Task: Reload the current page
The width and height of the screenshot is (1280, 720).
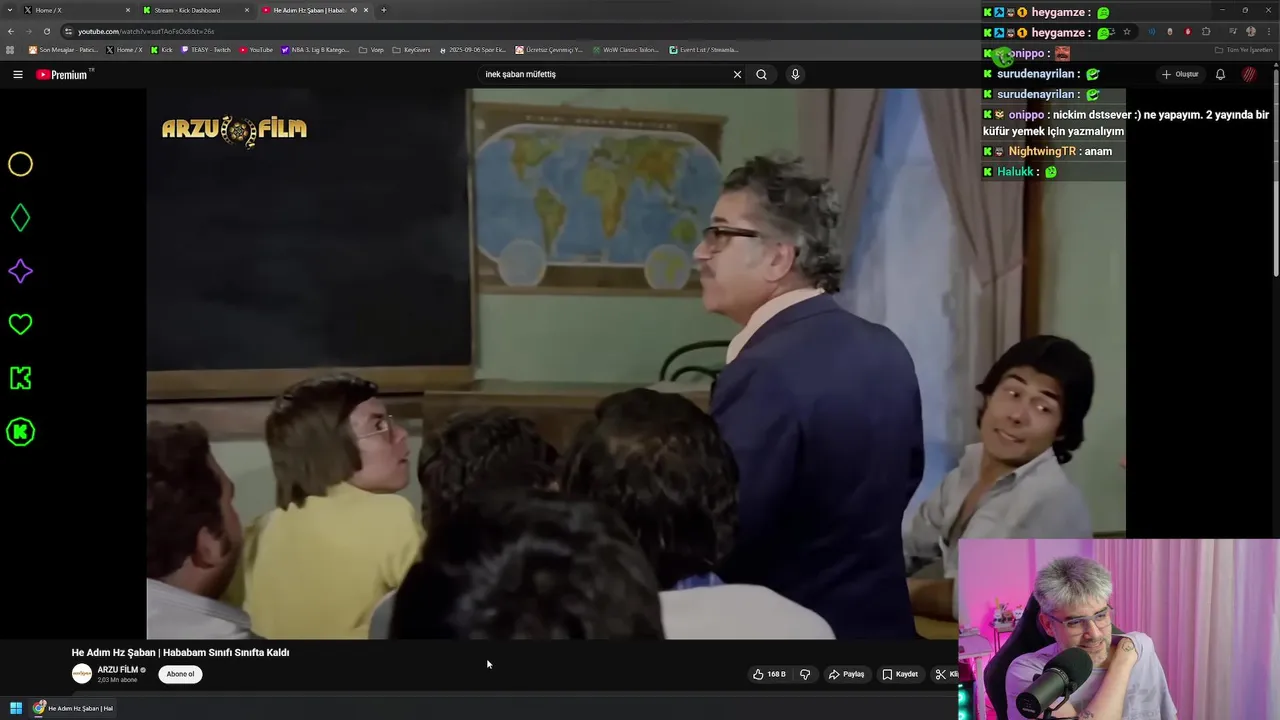Action: tap(47, 31)
